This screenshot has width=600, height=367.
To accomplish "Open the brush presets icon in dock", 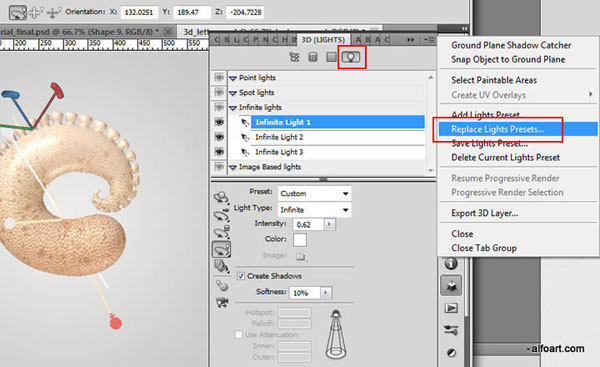I will (451, 330).
